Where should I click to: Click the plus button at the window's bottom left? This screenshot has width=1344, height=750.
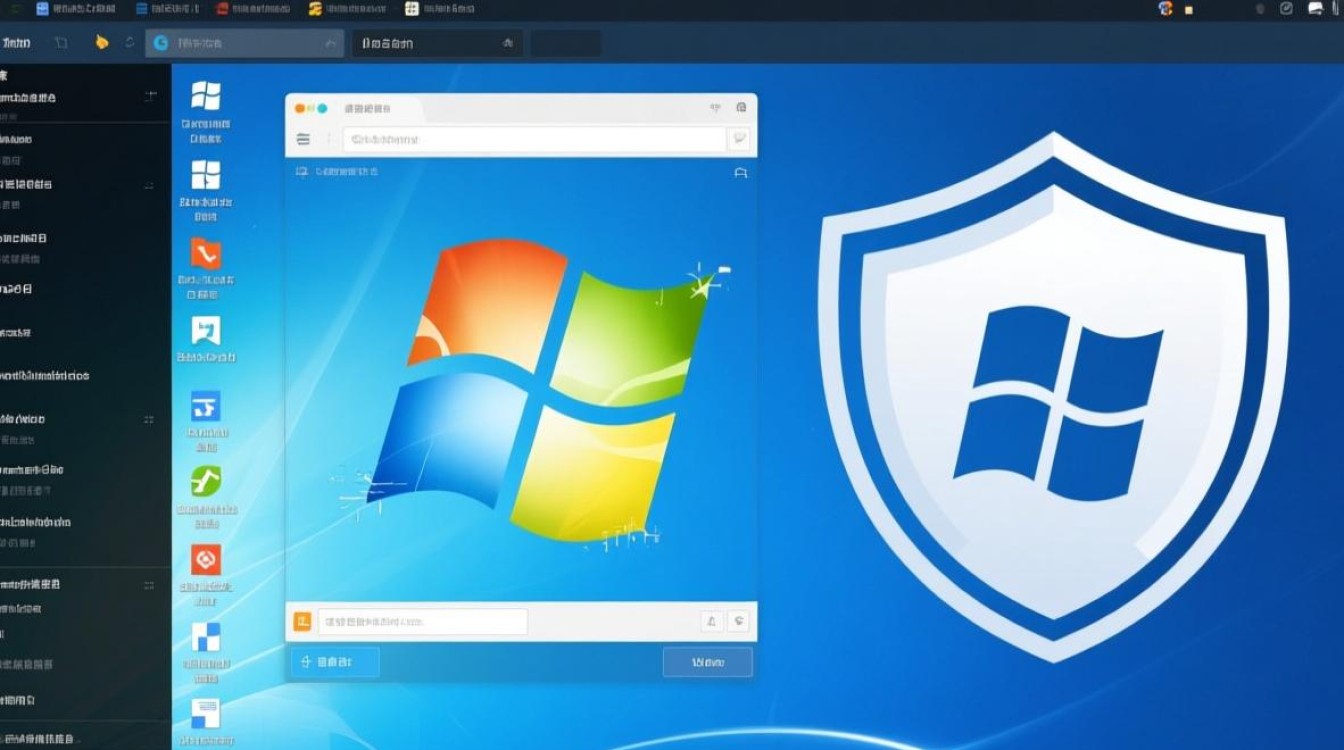pos(334,661)
